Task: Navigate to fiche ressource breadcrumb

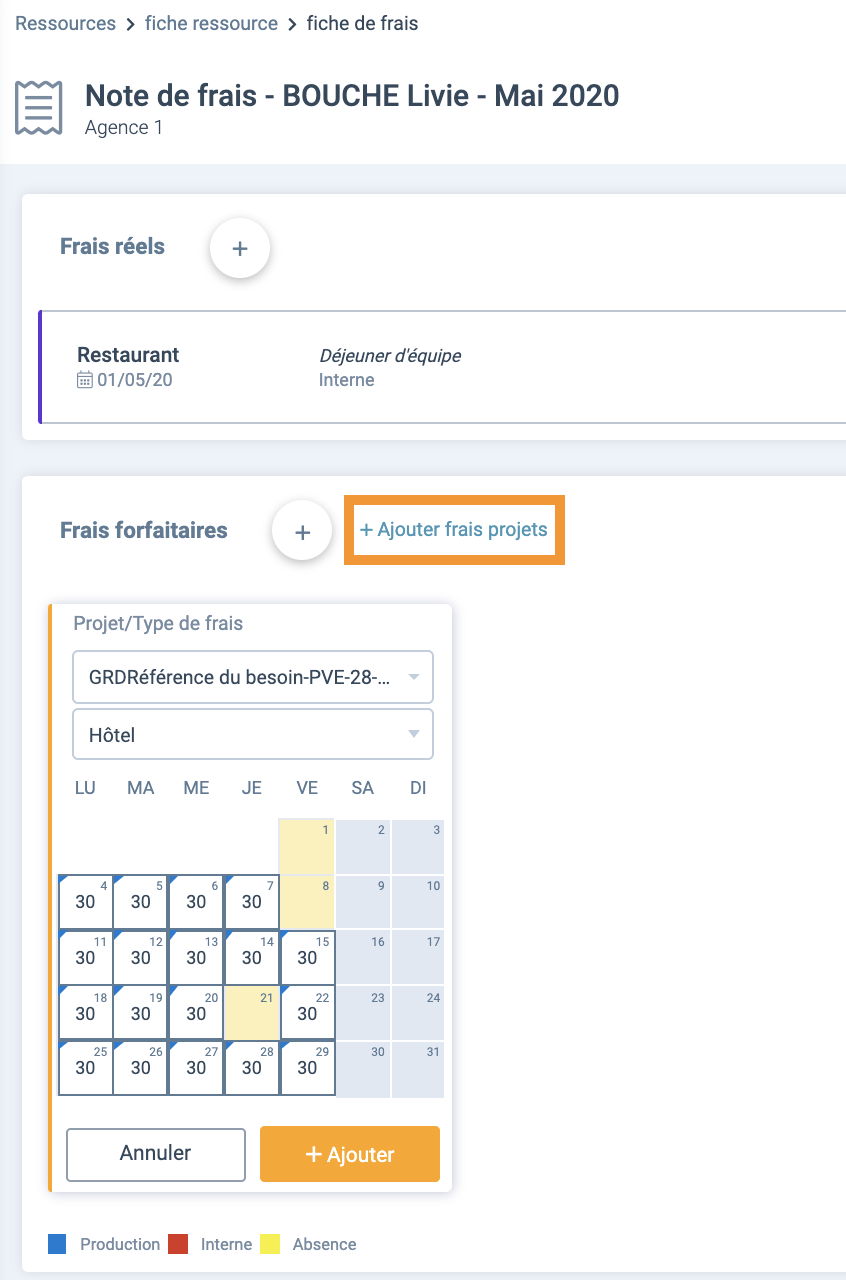Action: coord(211,23)
